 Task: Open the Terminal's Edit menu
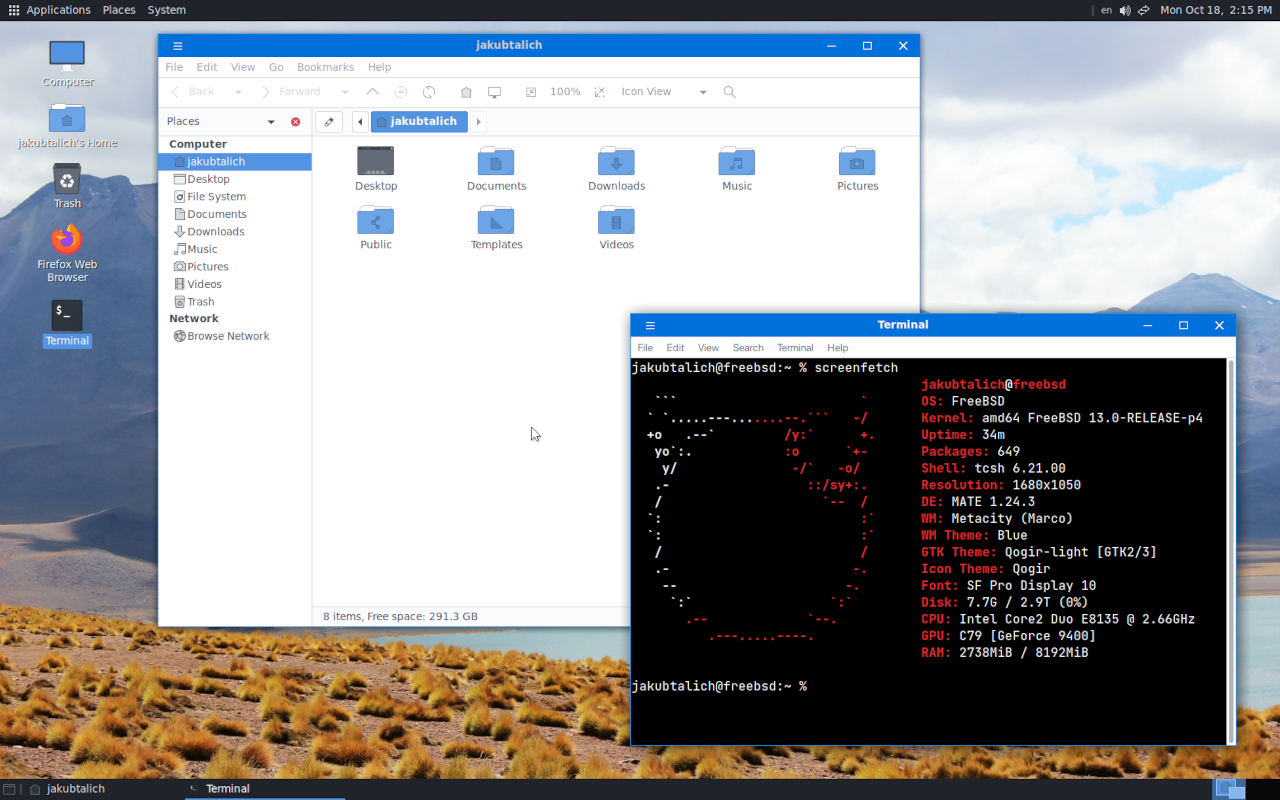676,348
